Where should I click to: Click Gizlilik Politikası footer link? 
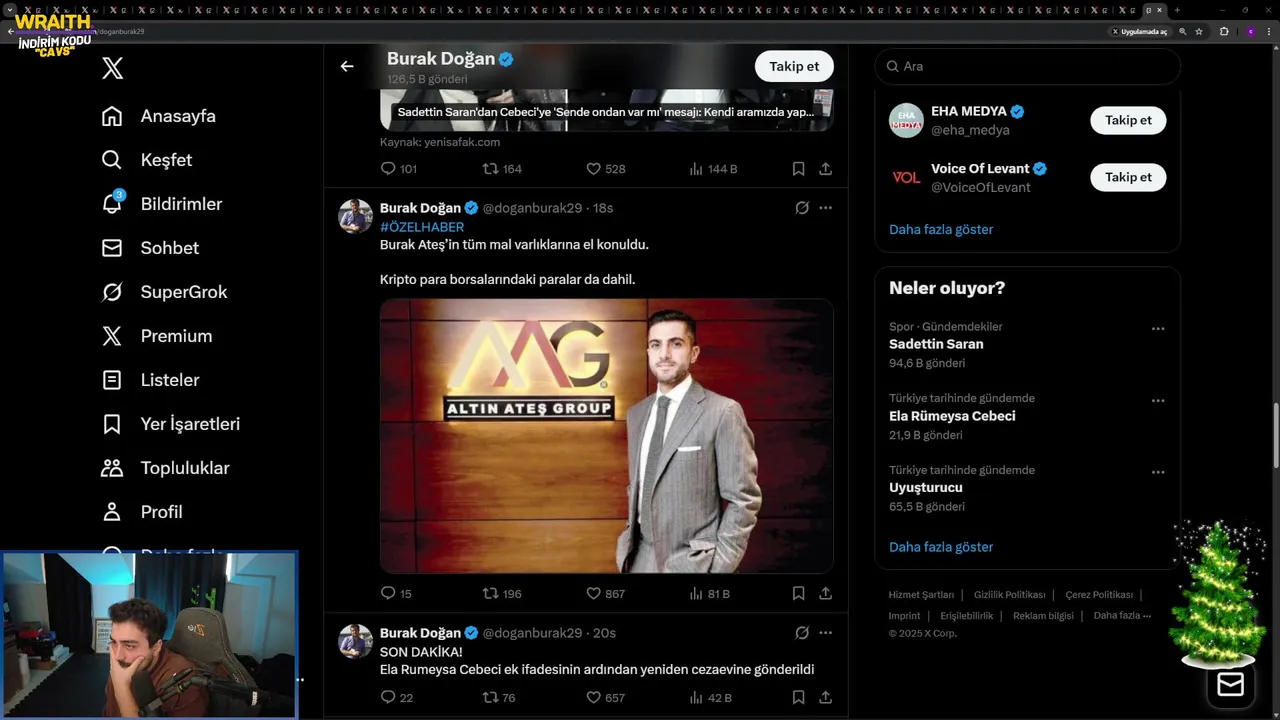coord(1009,595)
